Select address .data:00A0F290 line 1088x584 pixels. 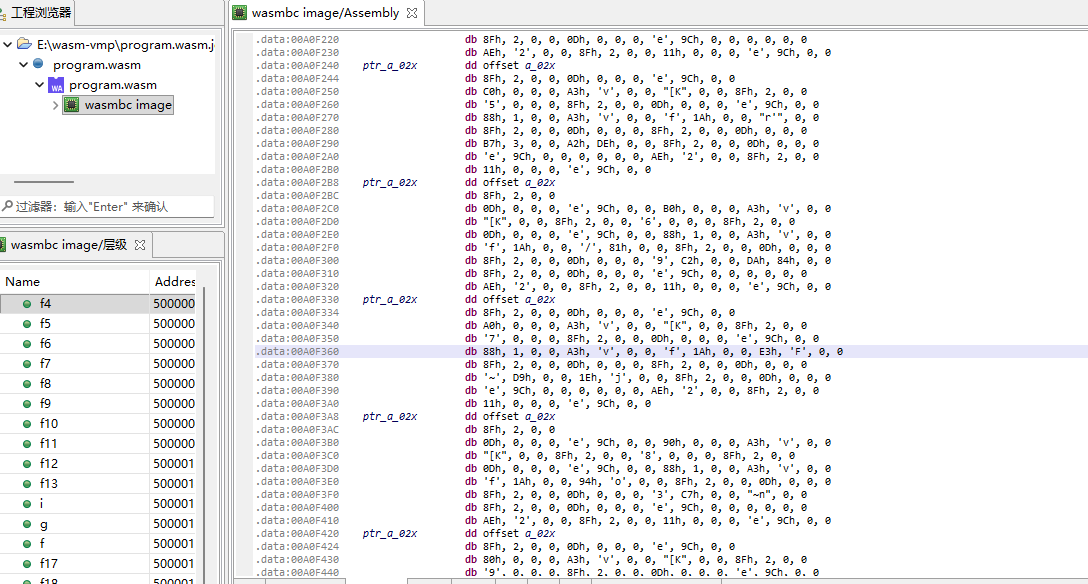tap(297, 144)
